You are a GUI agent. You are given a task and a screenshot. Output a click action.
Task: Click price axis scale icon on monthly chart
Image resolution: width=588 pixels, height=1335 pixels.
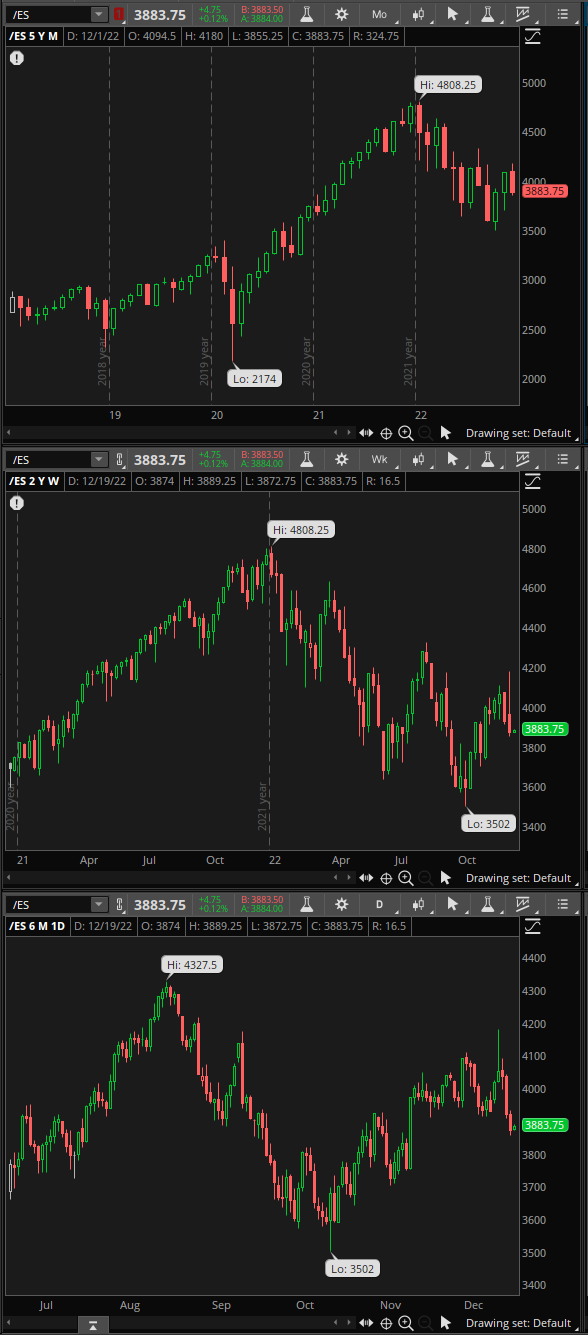(532, 37)
